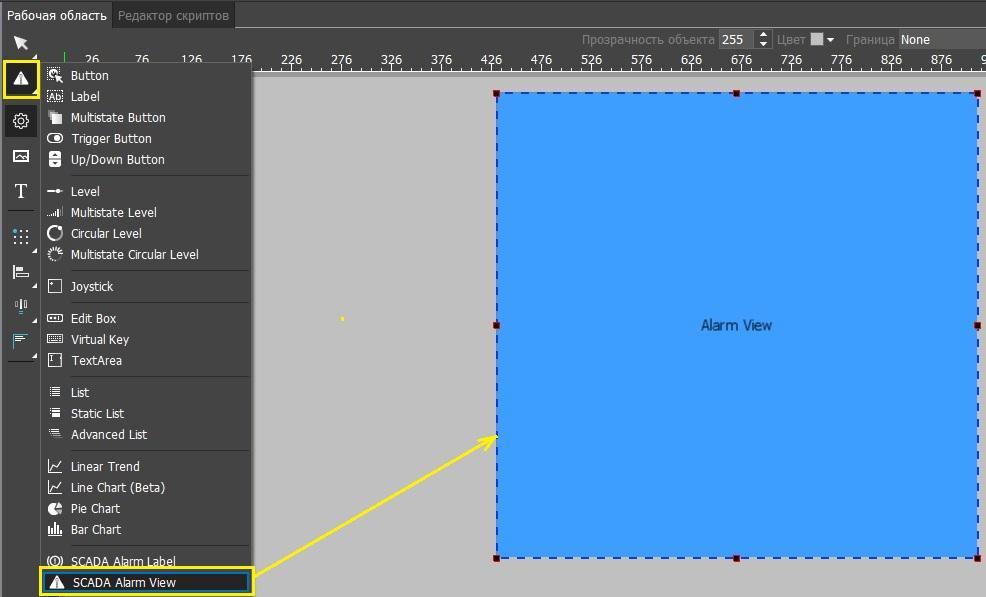Image resolution: width=986 pixels, height=597 pixels.
Task: Select the arrow pointer tool
Action: [20, 42]
